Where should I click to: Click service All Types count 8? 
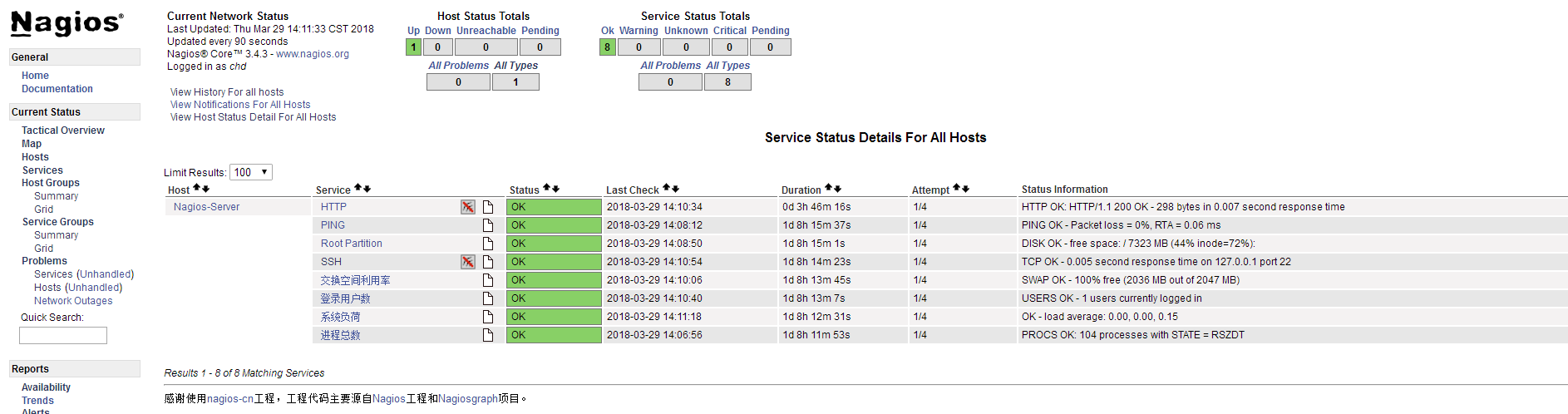tap(727, 82)
